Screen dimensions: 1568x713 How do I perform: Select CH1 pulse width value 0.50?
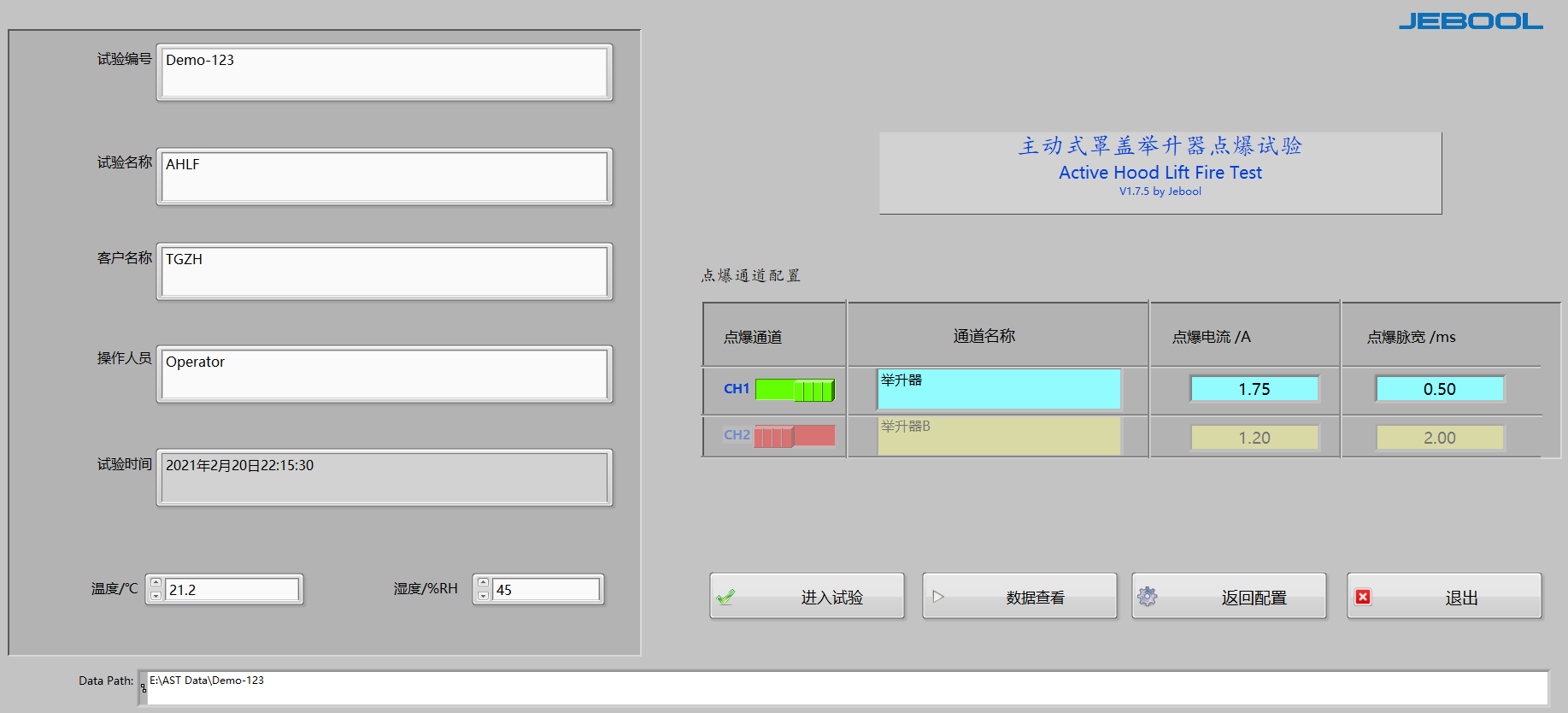pyautogui.click(x=1439, y=389)
